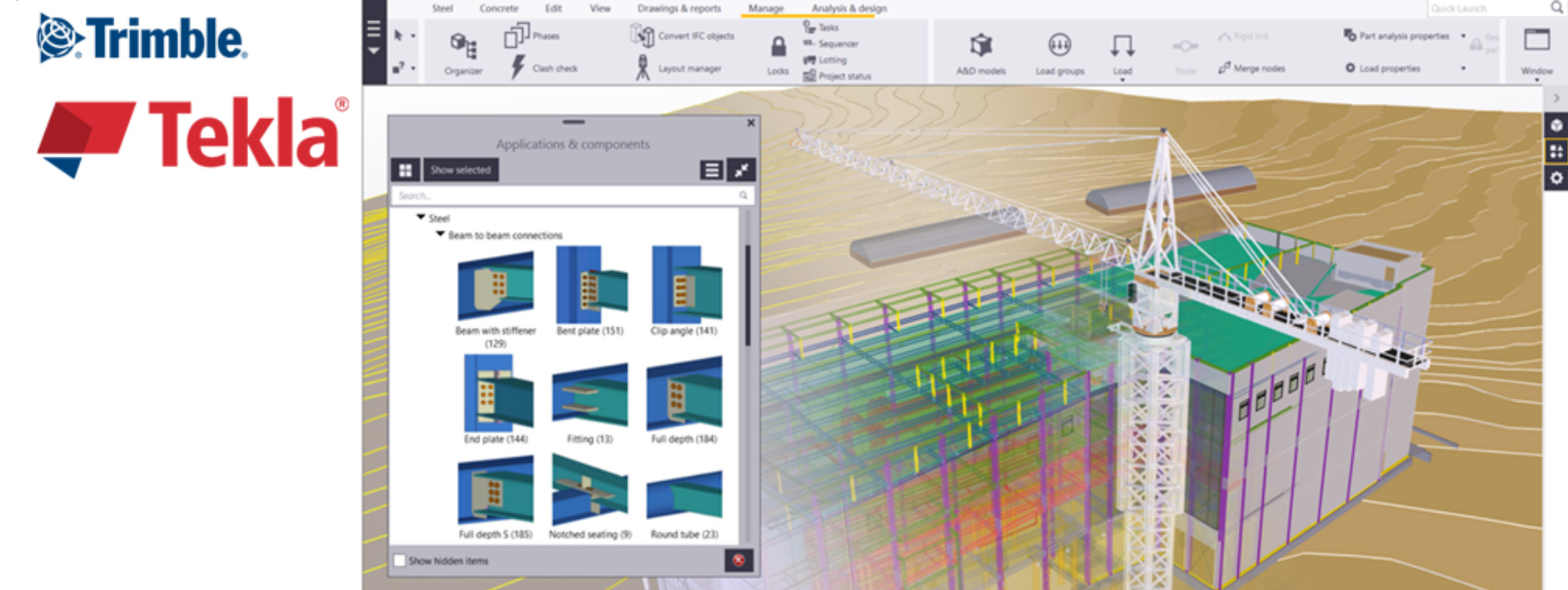Enable the Show hidden items checkbox
1568x590 pixels.
[x=400, y=560]
